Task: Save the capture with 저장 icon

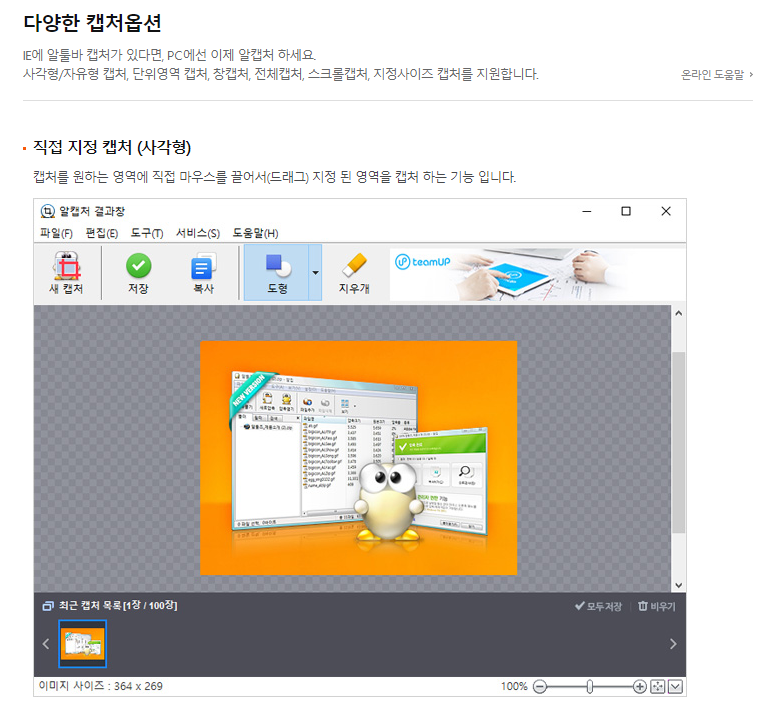Action: [138, 272]
